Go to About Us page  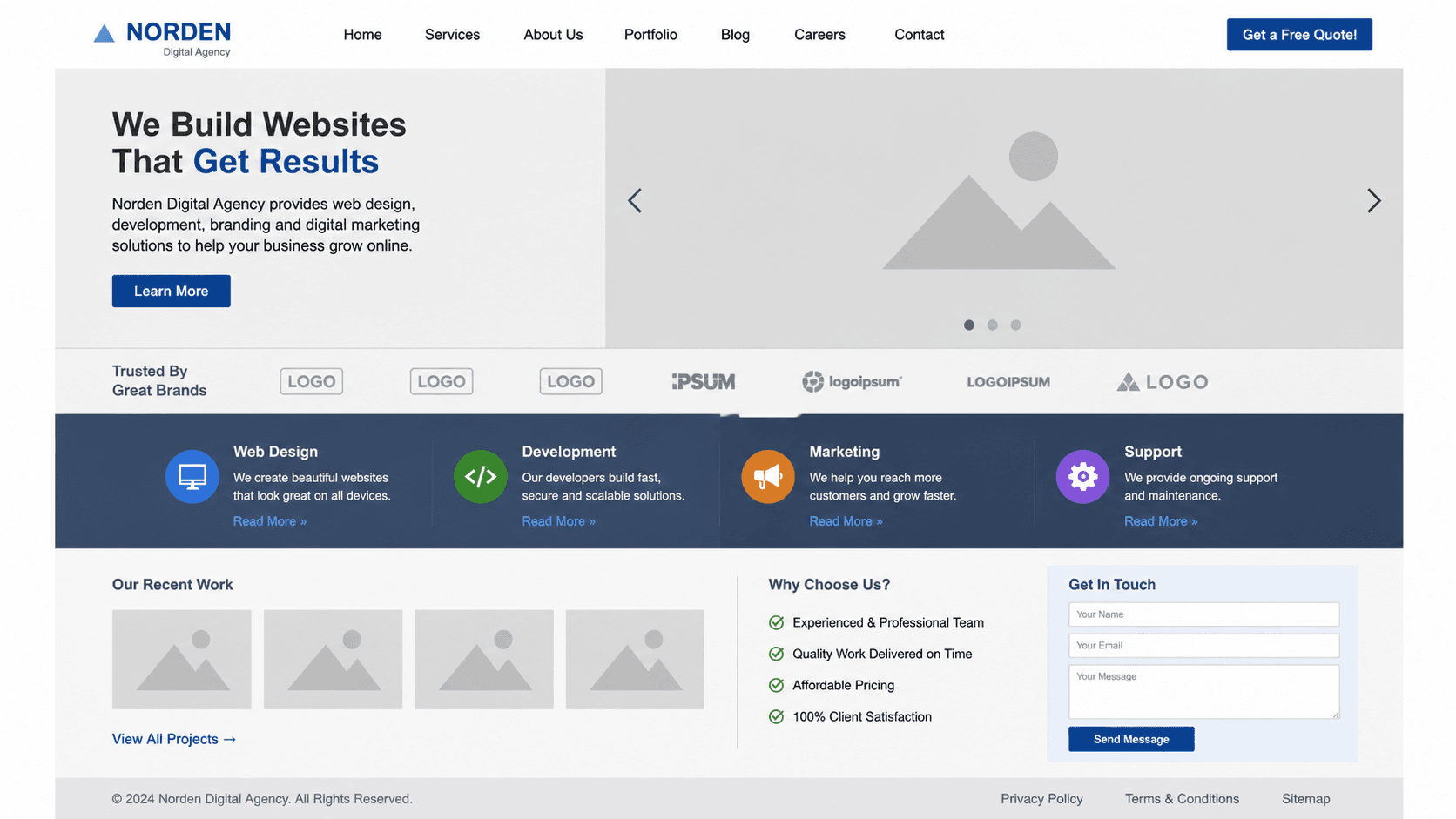(553, 35)
